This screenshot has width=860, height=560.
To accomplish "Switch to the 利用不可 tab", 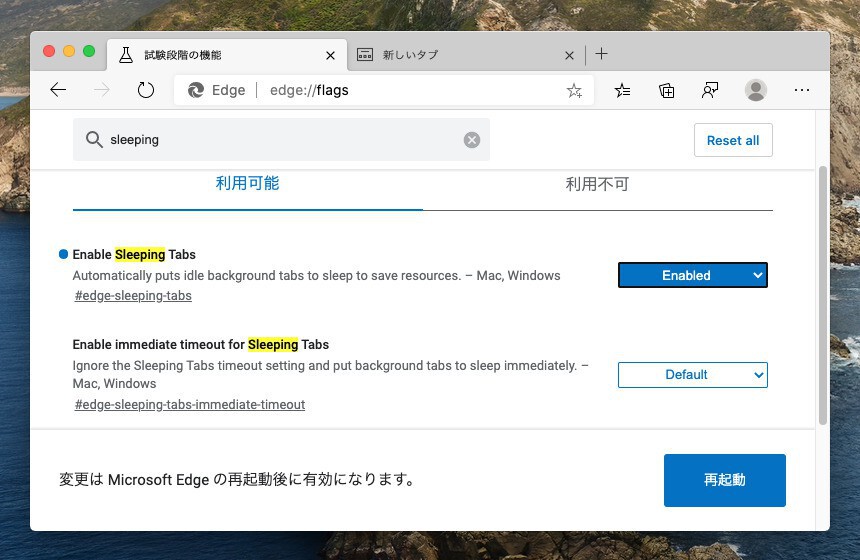I will click(597, 185).
